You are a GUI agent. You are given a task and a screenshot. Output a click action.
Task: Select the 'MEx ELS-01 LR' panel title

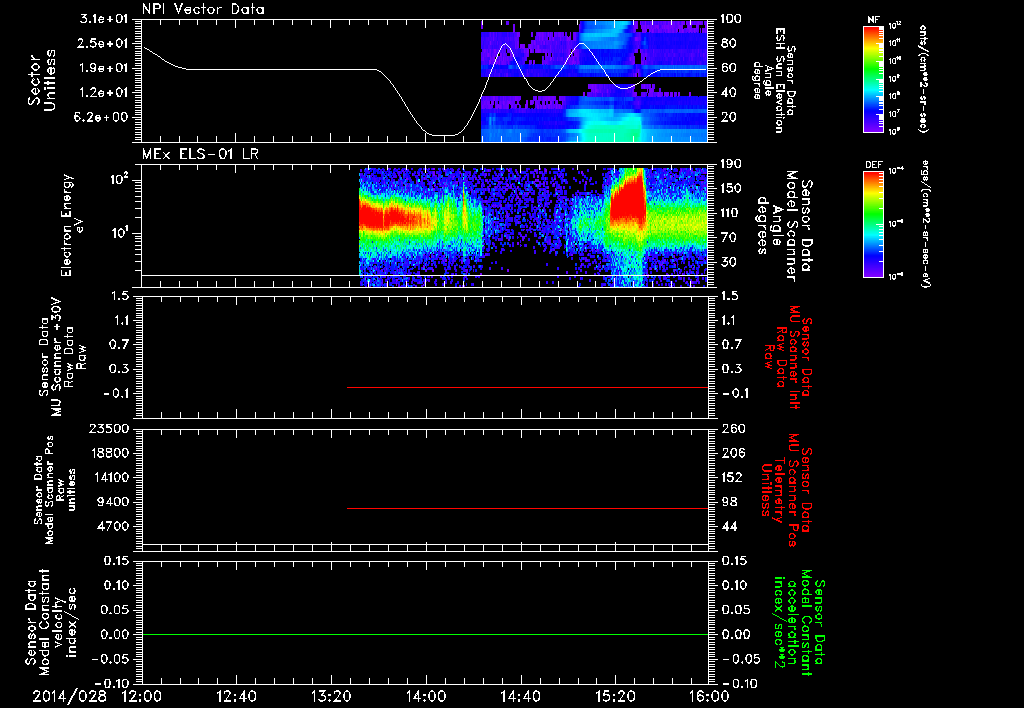[200, 154]
